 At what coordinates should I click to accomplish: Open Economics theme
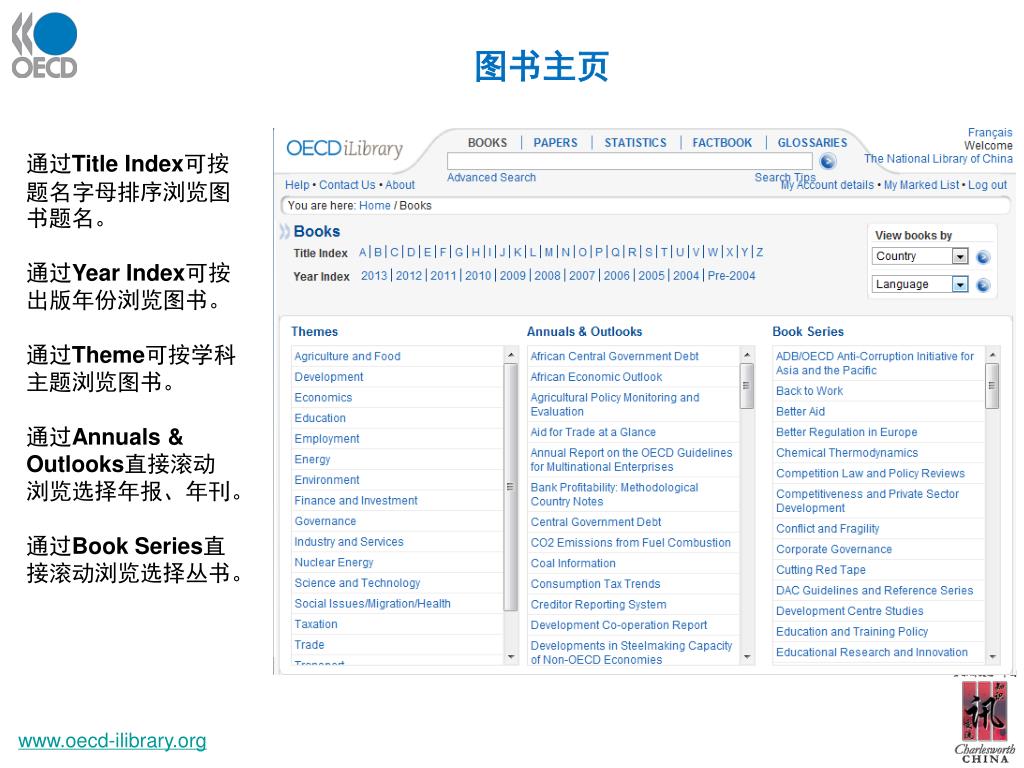point(323,397)
